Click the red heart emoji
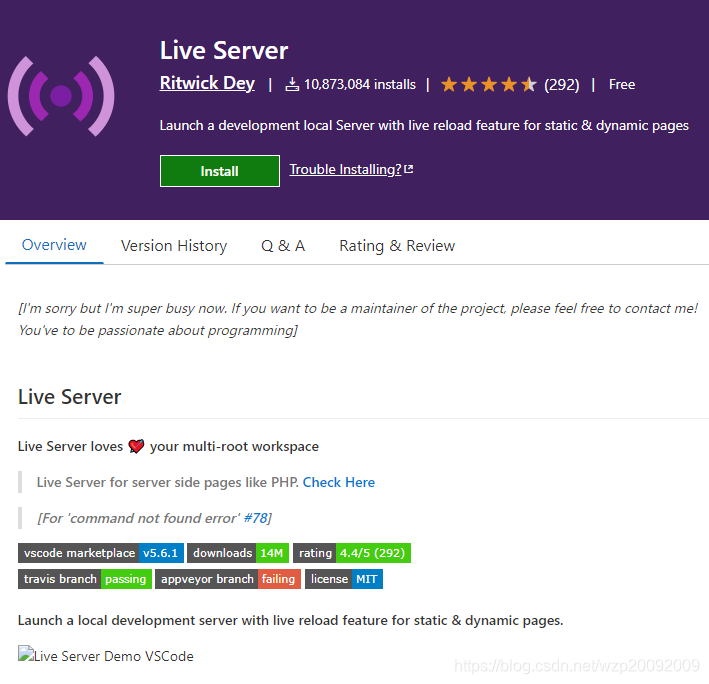 pyautogui.click(x=136, y=446)
